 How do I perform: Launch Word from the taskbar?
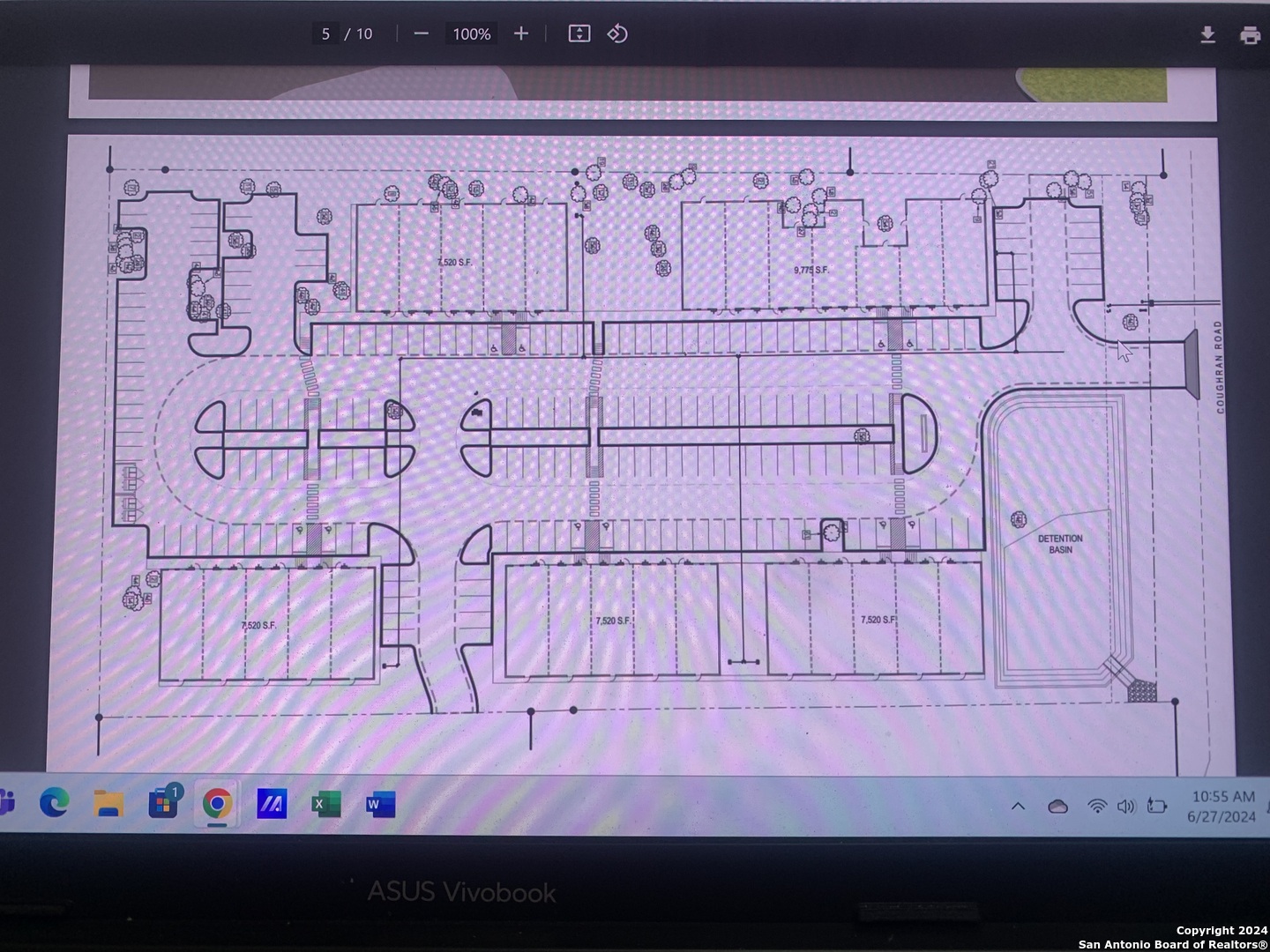pos(379,804)
